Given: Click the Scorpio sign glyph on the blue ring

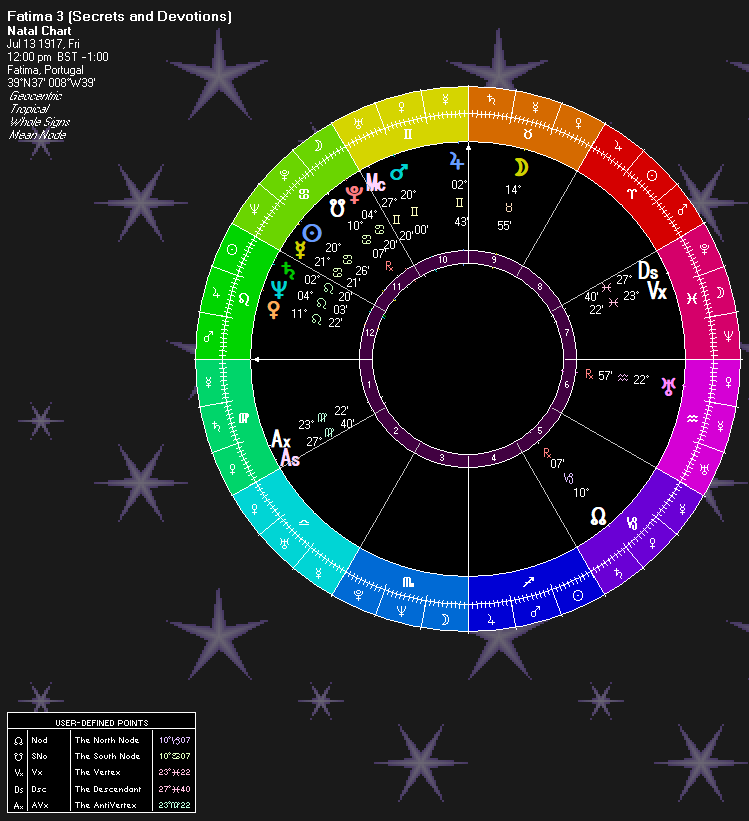Looking at the screenshot, I should pyautogui.click(x=409, y=582).
